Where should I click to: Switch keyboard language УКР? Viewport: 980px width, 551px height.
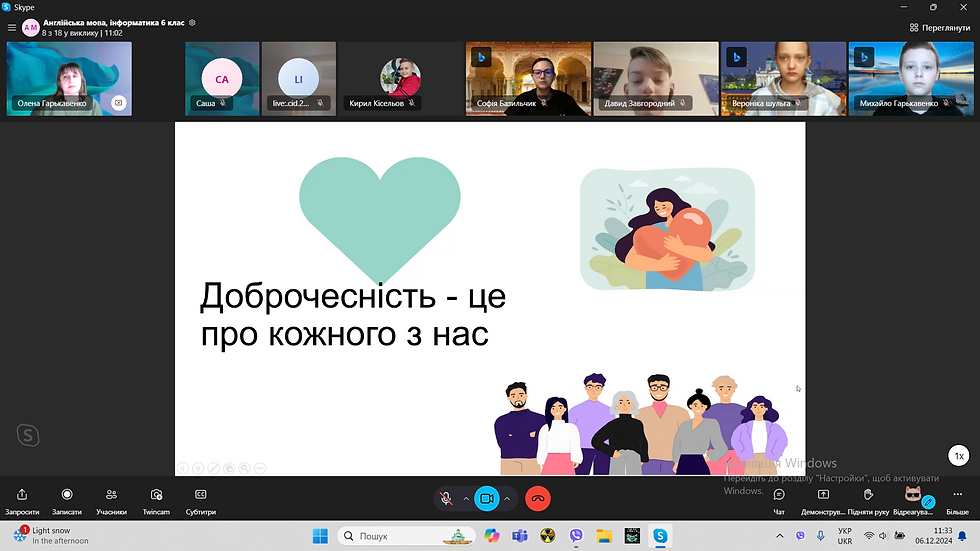click(x=845, y=536)
